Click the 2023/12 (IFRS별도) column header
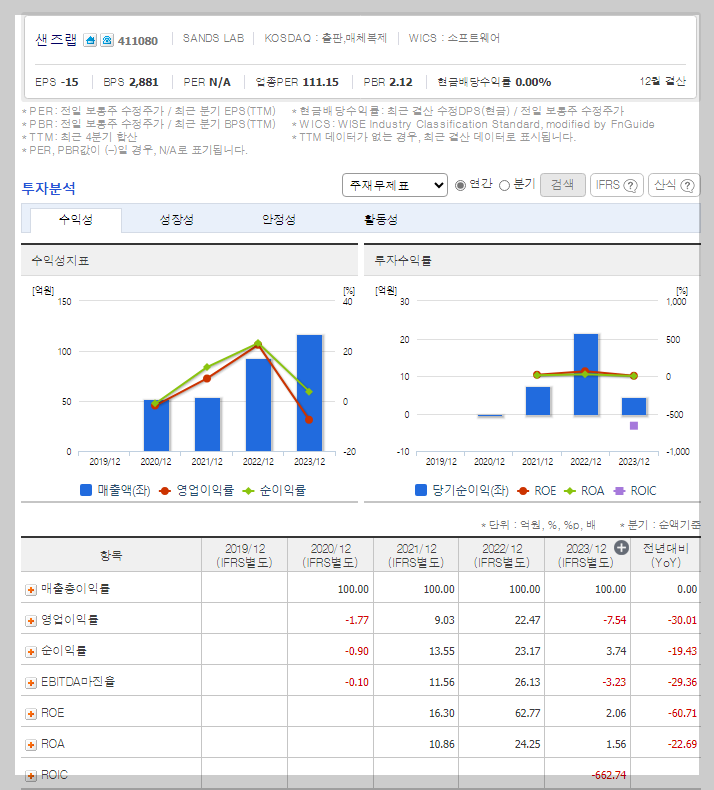 coord(586,555)
